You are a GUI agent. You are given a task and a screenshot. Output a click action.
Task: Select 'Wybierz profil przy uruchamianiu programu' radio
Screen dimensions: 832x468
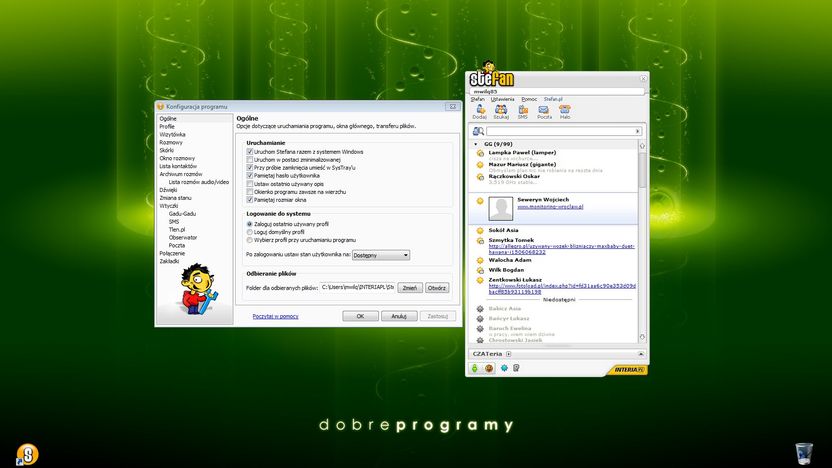click(x=249, y=240)
